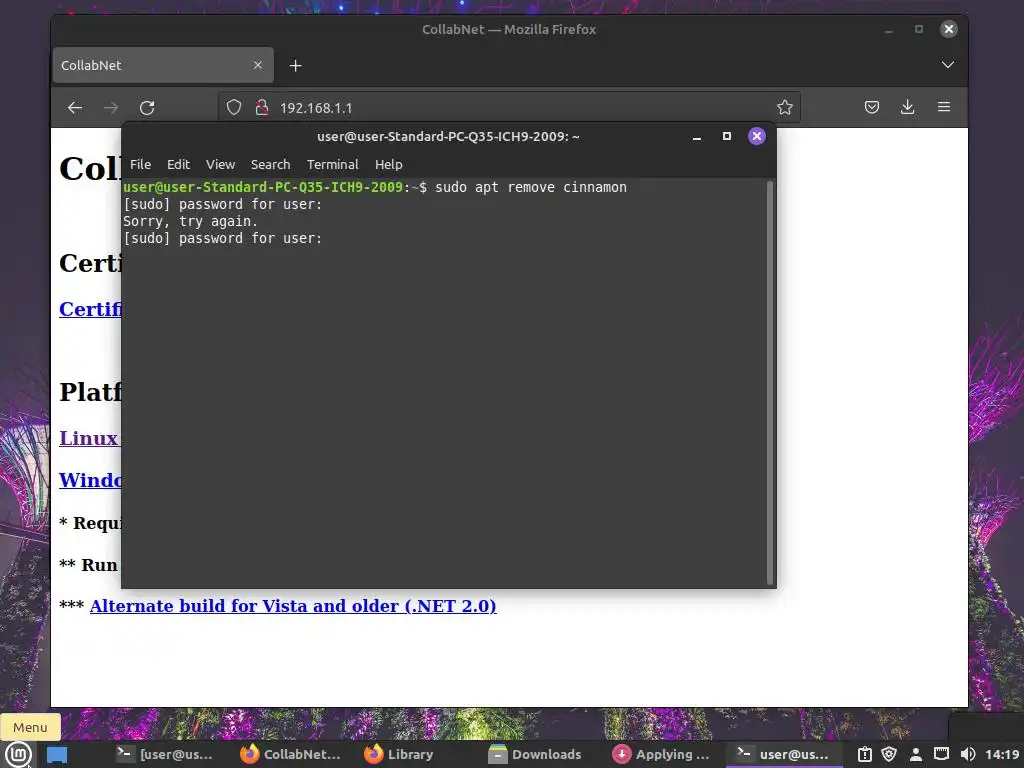Open terminal Edit menu

[x=178, y=165]
